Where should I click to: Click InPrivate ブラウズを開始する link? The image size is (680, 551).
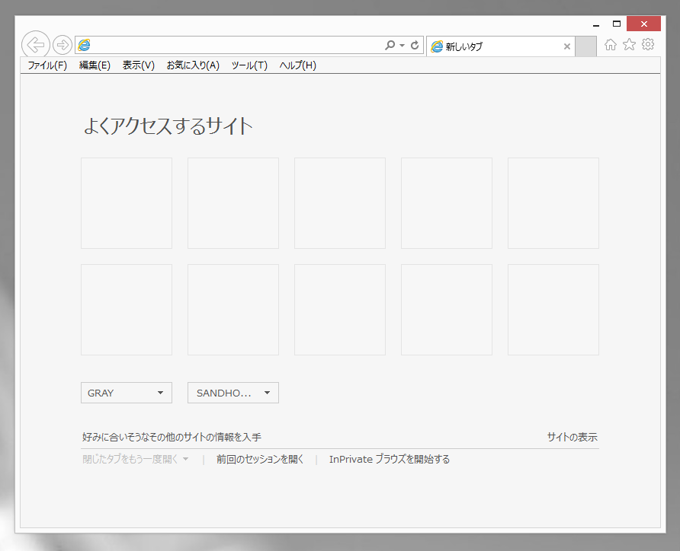tap(389, 459)
